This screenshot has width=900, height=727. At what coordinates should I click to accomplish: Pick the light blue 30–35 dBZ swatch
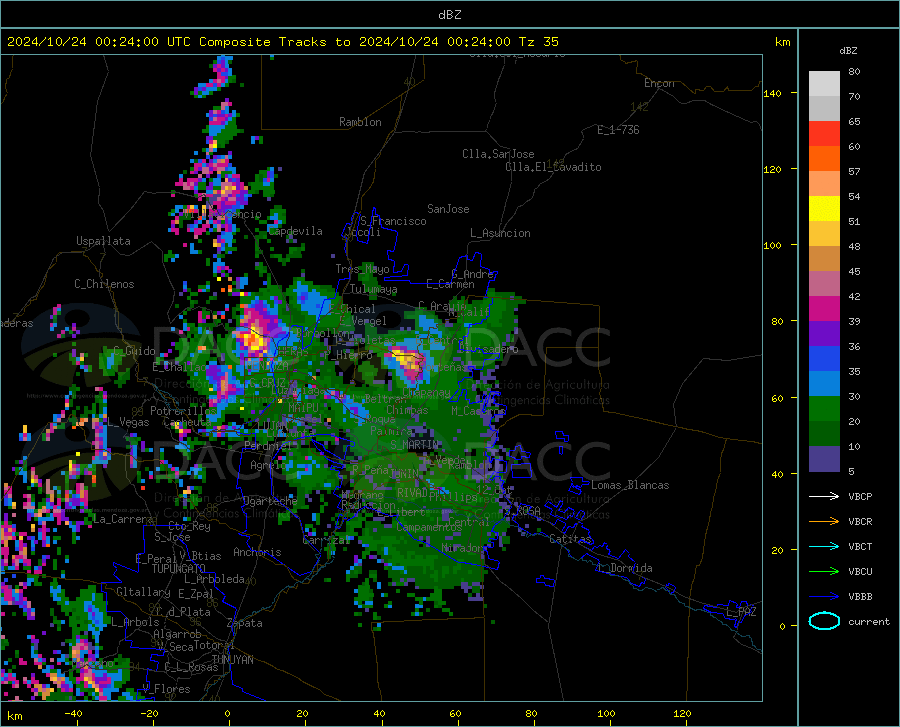824,384
